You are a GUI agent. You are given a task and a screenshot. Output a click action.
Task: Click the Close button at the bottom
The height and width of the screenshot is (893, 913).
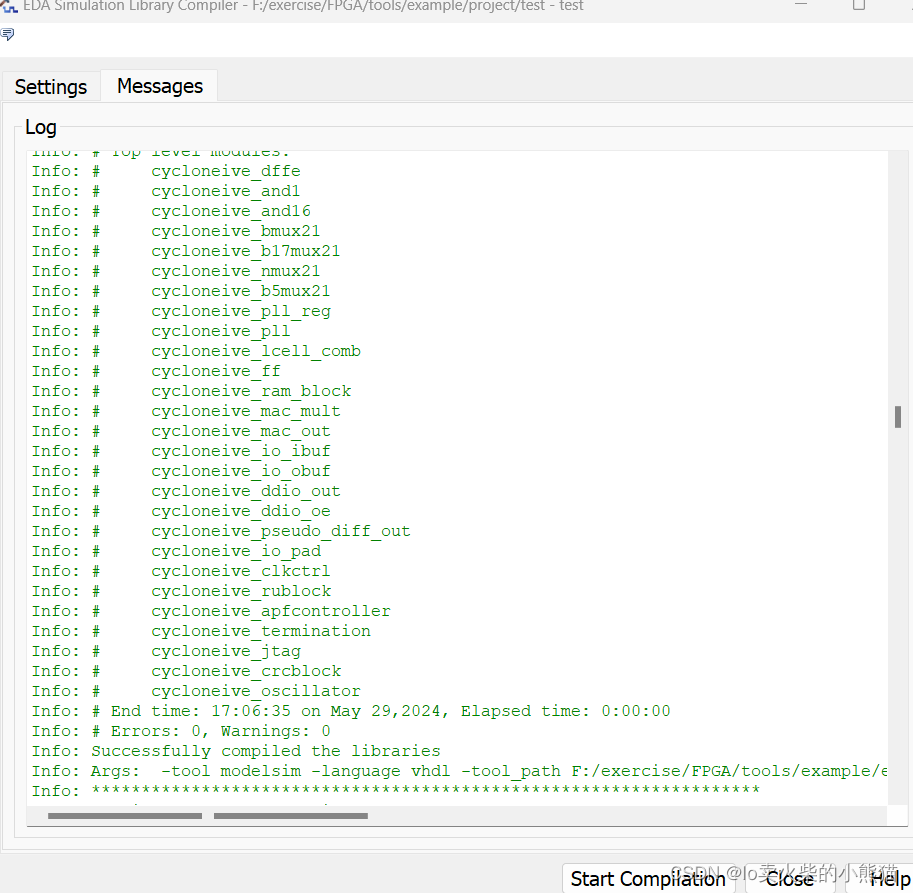click(789, 878)
